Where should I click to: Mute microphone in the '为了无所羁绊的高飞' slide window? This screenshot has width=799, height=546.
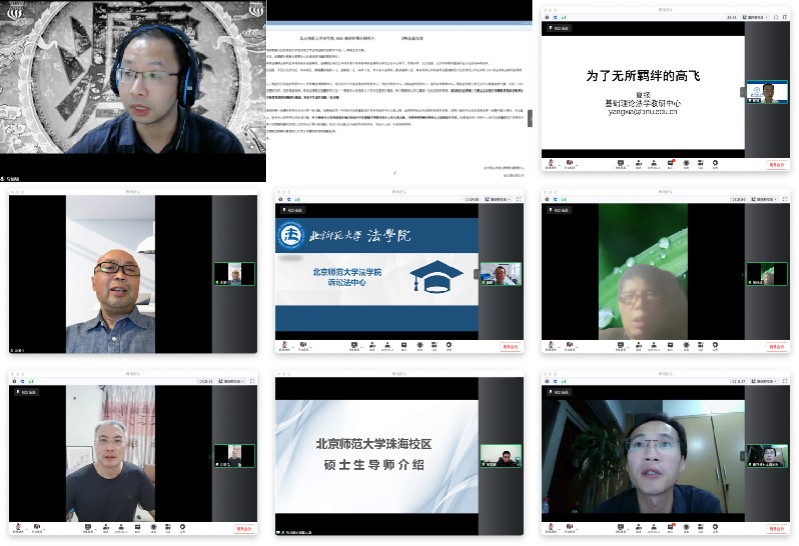pyautogui.click(x=548, y=163)
